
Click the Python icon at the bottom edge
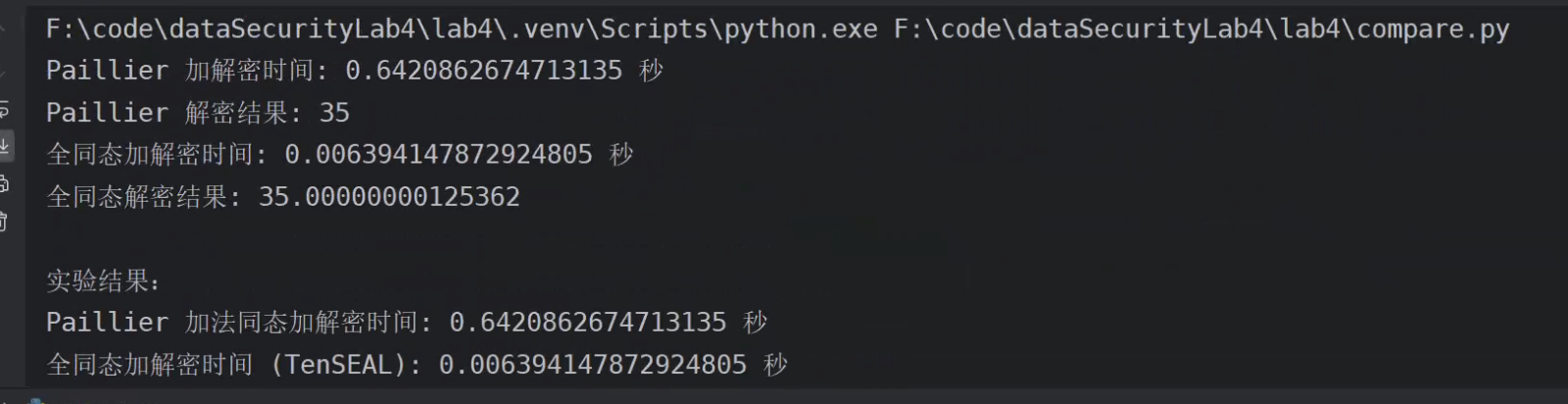37,400
